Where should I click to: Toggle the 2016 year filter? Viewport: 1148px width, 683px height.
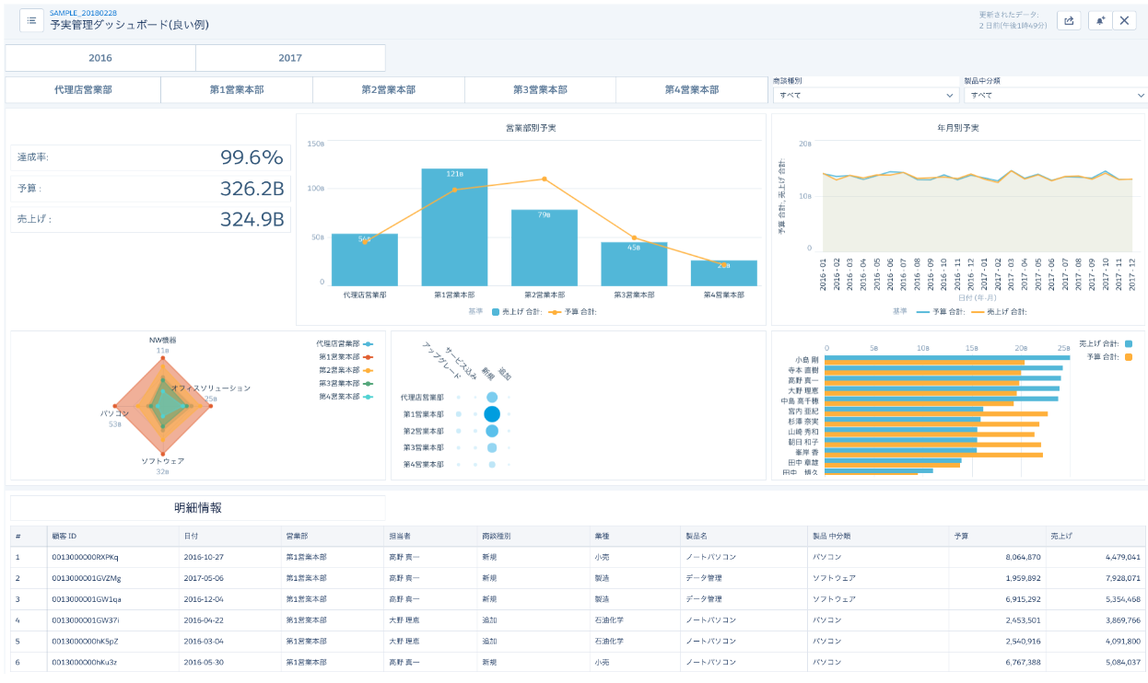click(100, 58)
